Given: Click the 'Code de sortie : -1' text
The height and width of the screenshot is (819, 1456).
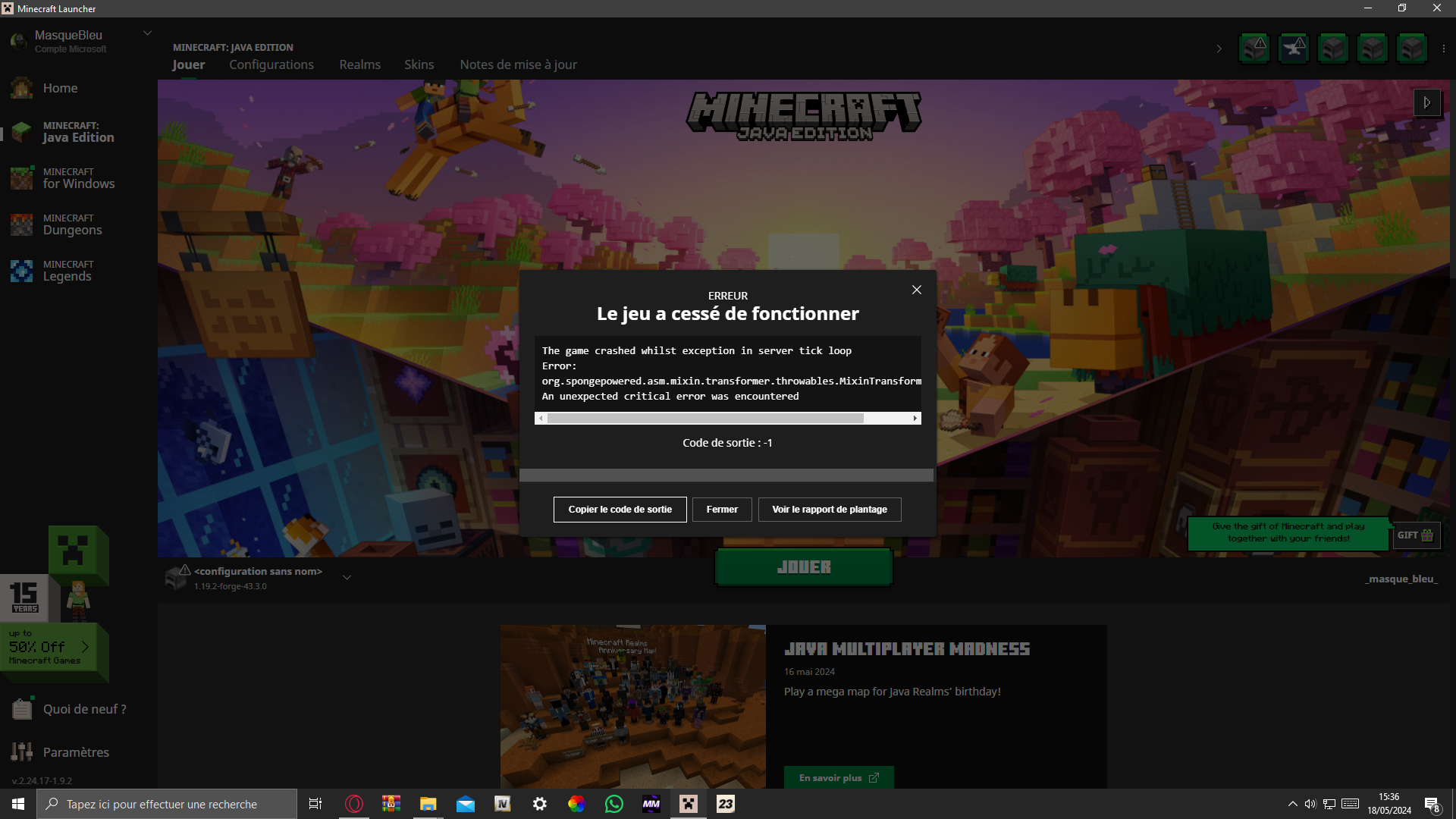Looking at the screenshot, I should (x=727, y=443).
